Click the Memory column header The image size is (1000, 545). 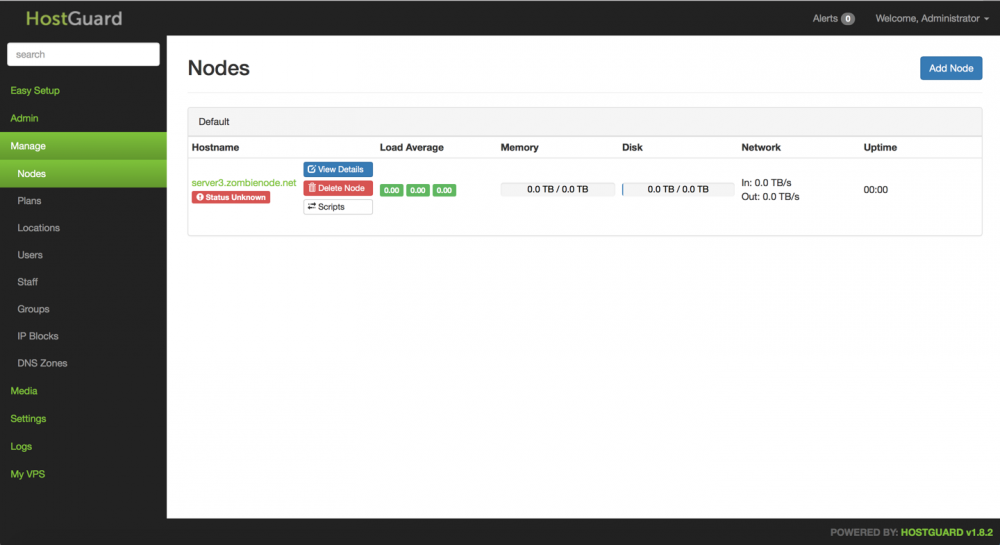point(519,147)
